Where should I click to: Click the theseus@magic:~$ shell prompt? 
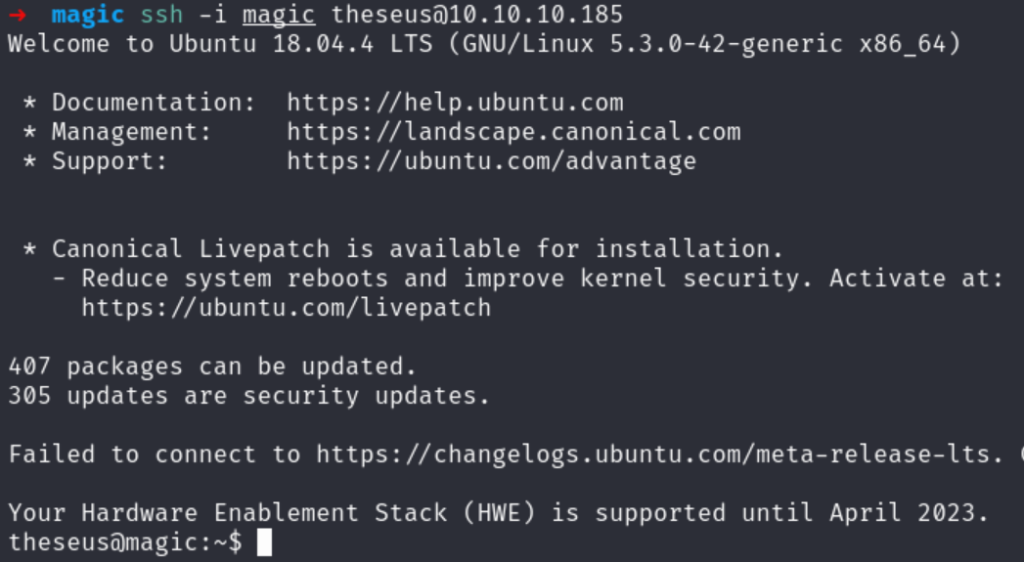[125, 543]
